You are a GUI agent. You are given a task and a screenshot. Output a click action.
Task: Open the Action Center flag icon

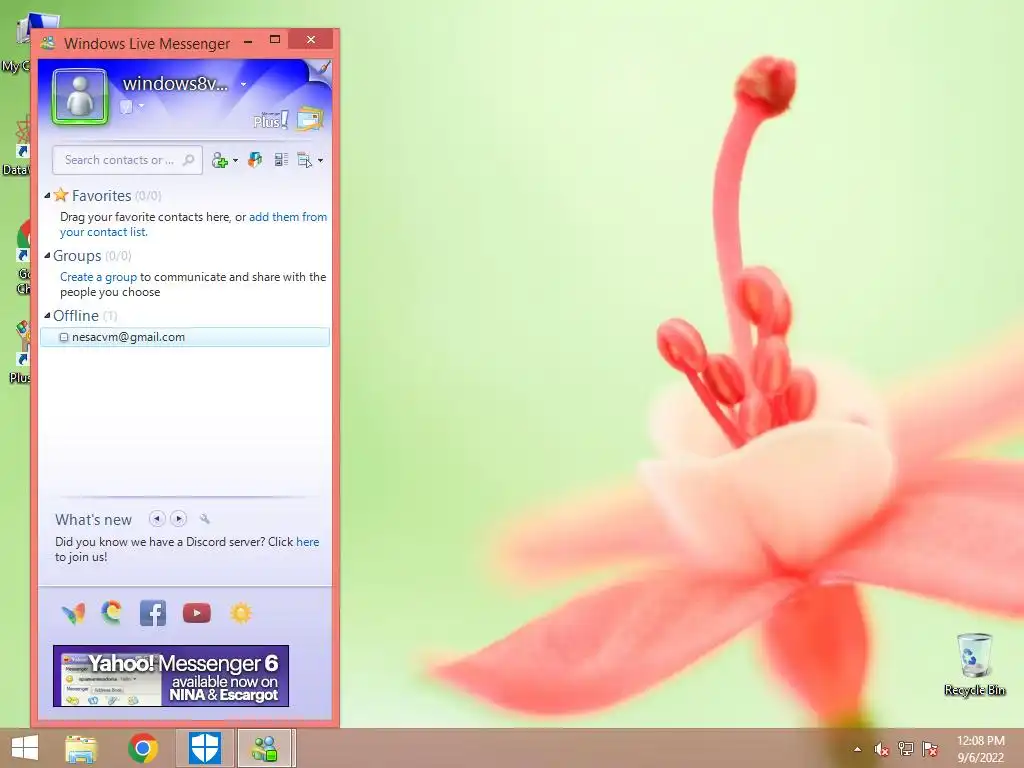coord(930,749)
